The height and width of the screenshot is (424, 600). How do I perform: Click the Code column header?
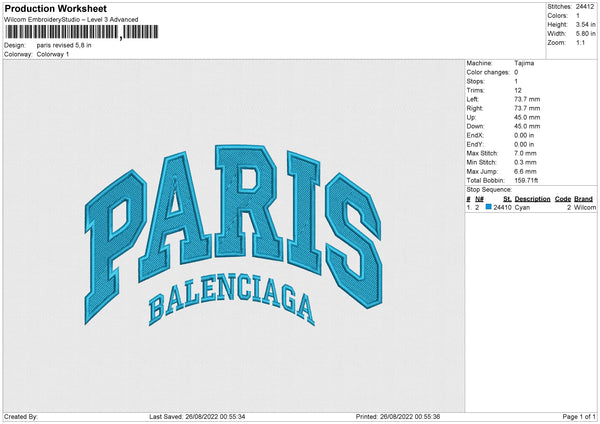click(562, 199)
